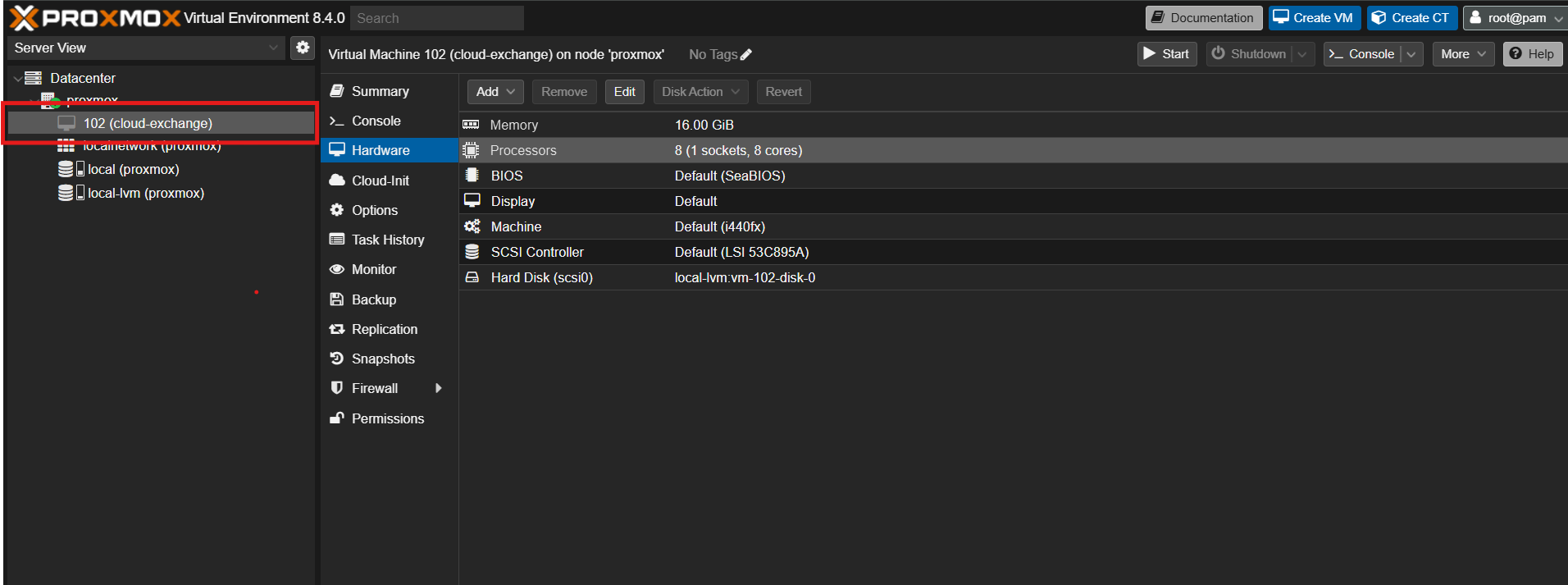The width and height of the screenshot is (1568, 585).
Task: Open the Cloud-Init tab
Action: [390, 181]
